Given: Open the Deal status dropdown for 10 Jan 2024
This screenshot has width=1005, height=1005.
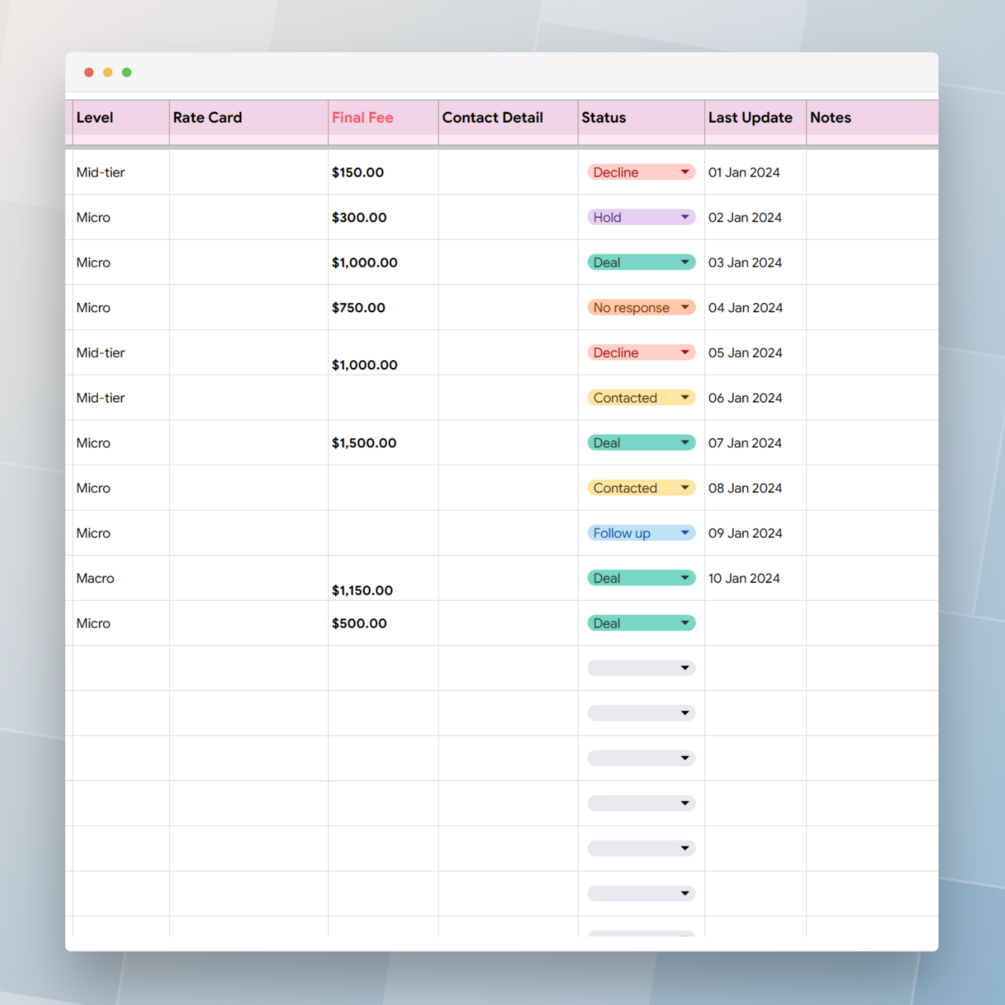Looking at the screenshot, I should click(641, 578).
